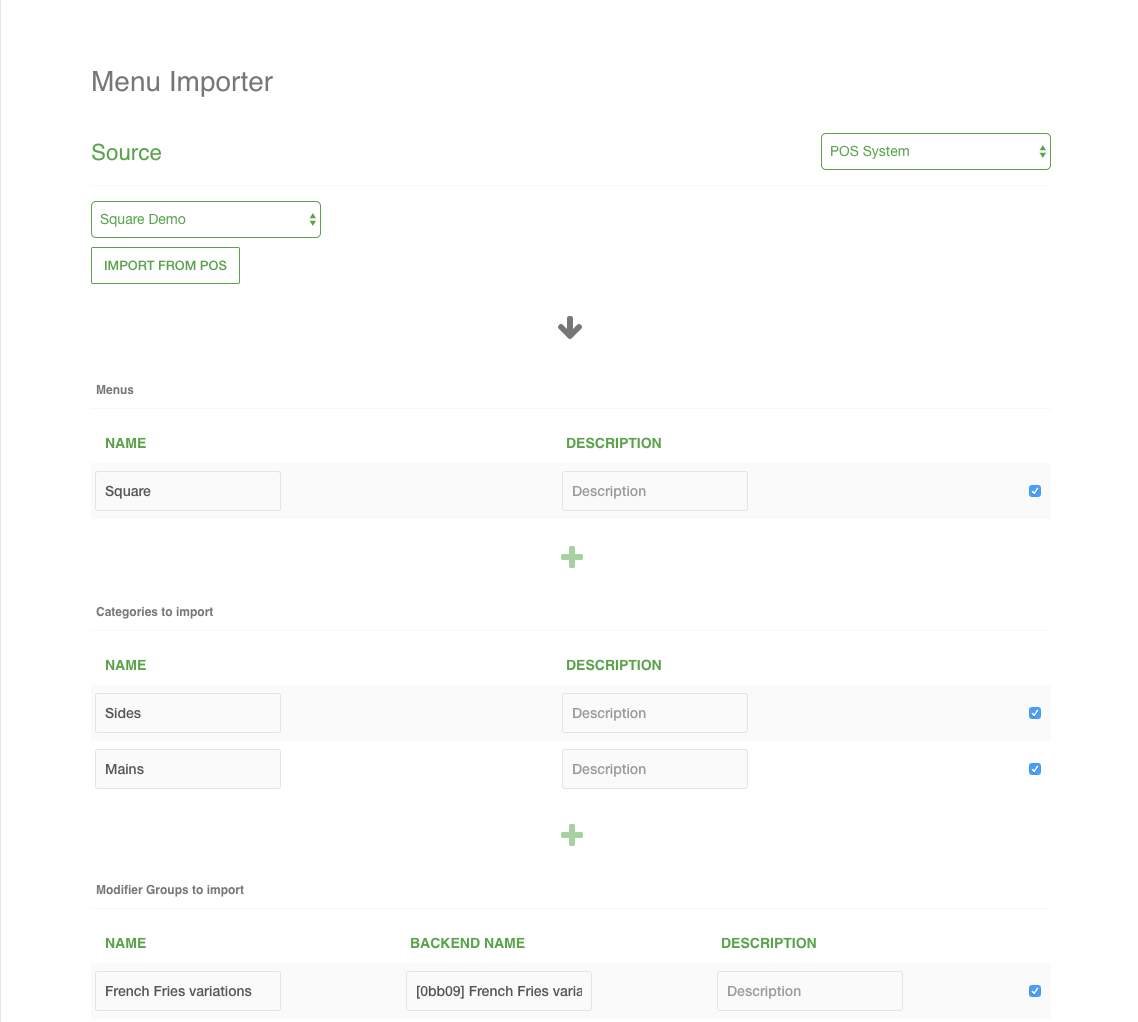Disable importing the Sides category
The width and height of the screenshot is (1138, 1022).
tap(1035, 713)
